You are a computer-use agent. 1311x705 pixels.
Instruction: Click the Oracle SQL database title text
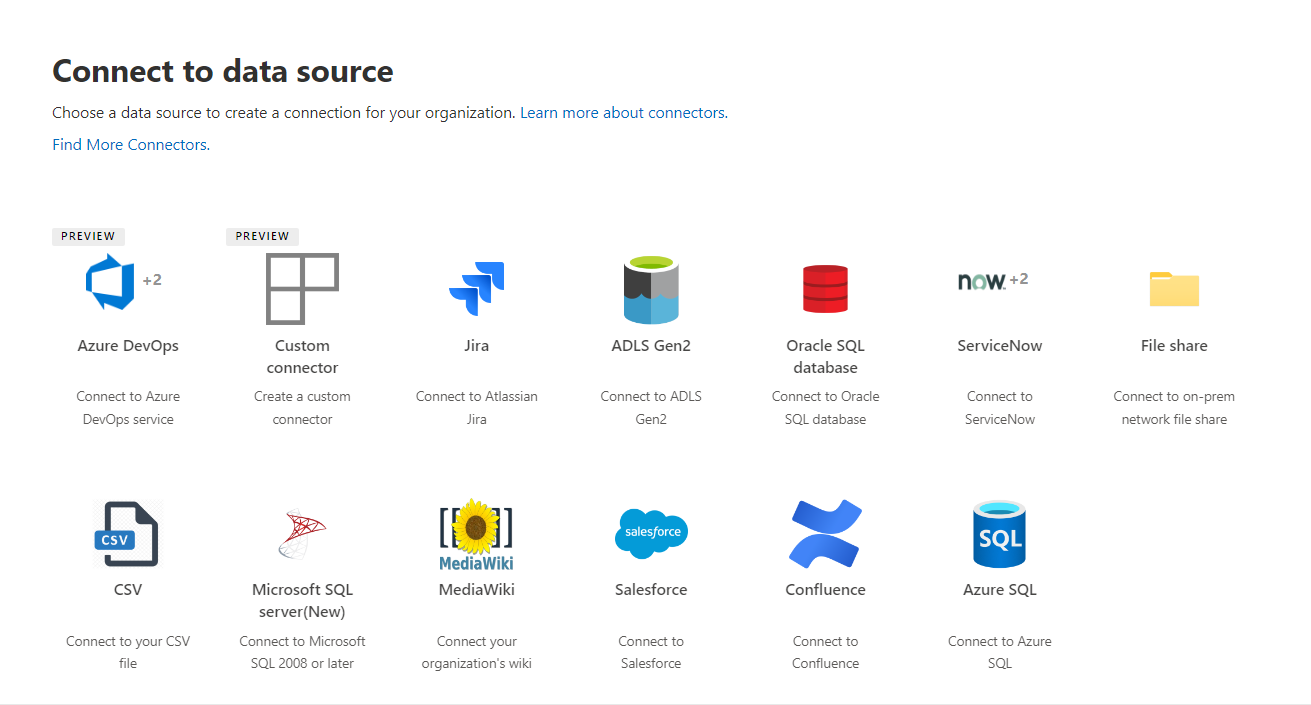(x=825, y=356)
